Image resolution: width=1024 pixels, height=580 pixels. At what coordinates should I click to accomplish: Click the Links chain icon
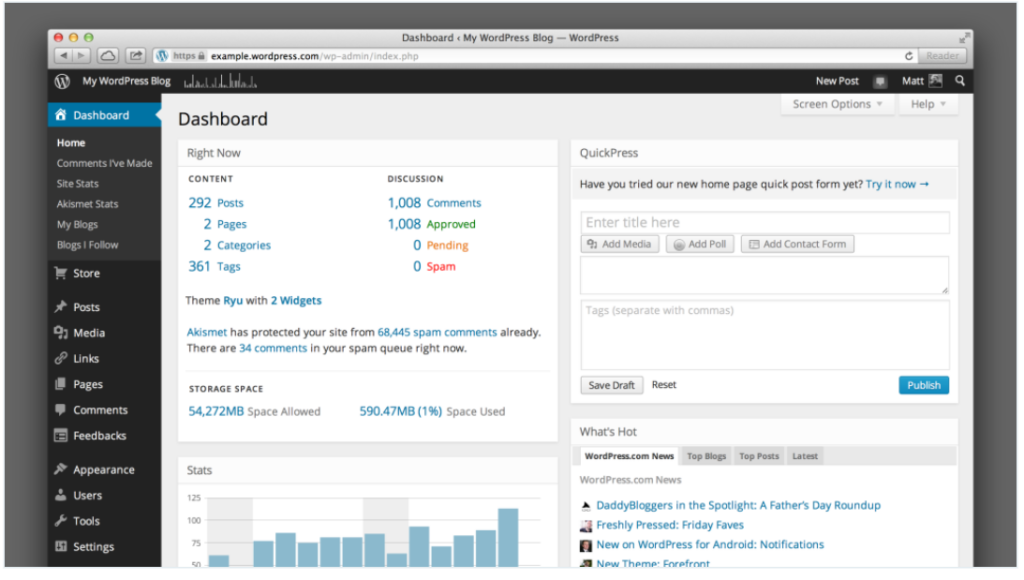click(61, 358)
